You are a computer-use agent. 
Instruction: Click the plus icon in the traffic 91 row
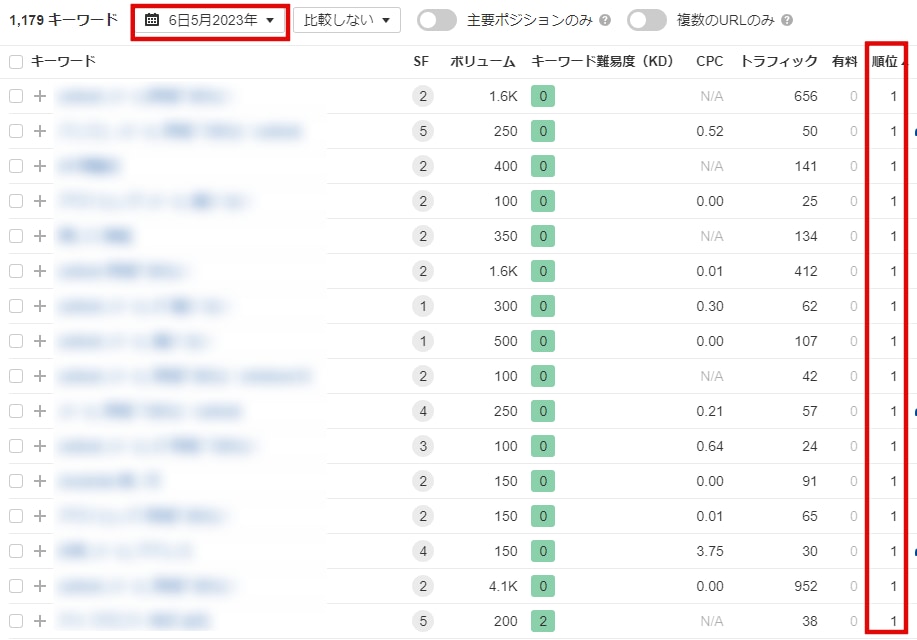pos(40,481)
